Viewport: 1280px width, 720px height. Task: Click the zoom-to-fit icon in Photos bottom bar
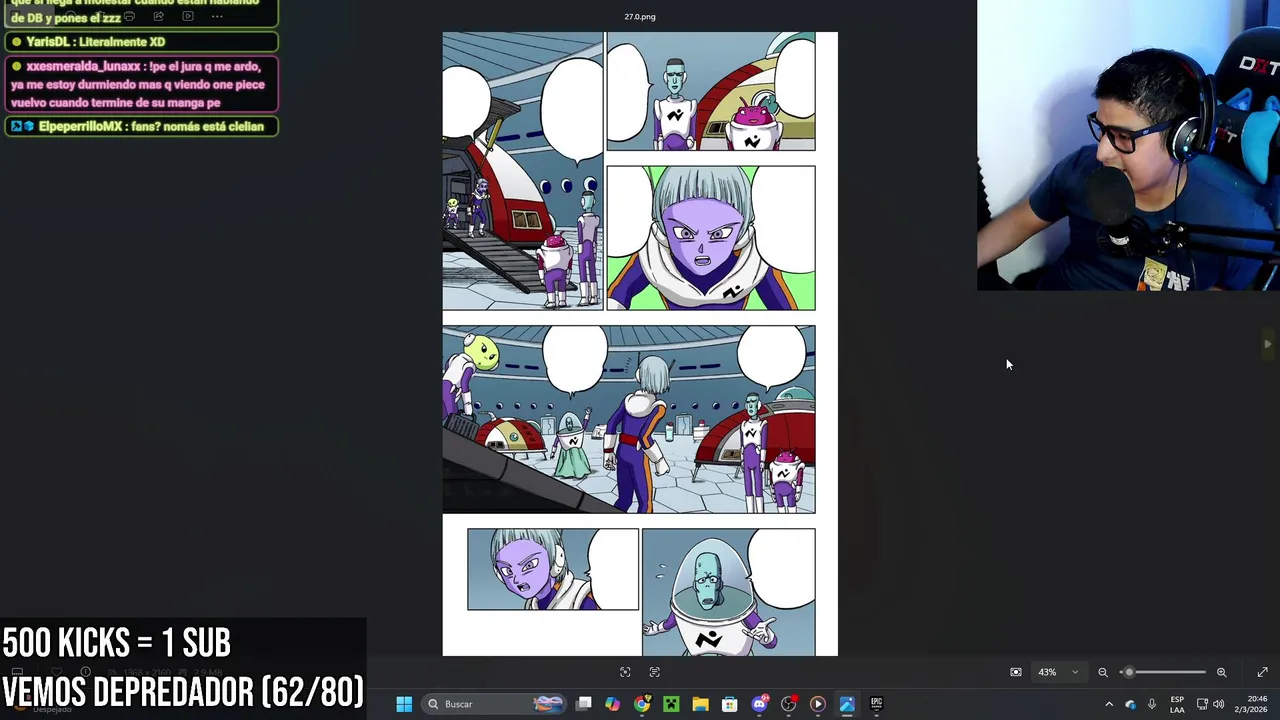(625, 672)
